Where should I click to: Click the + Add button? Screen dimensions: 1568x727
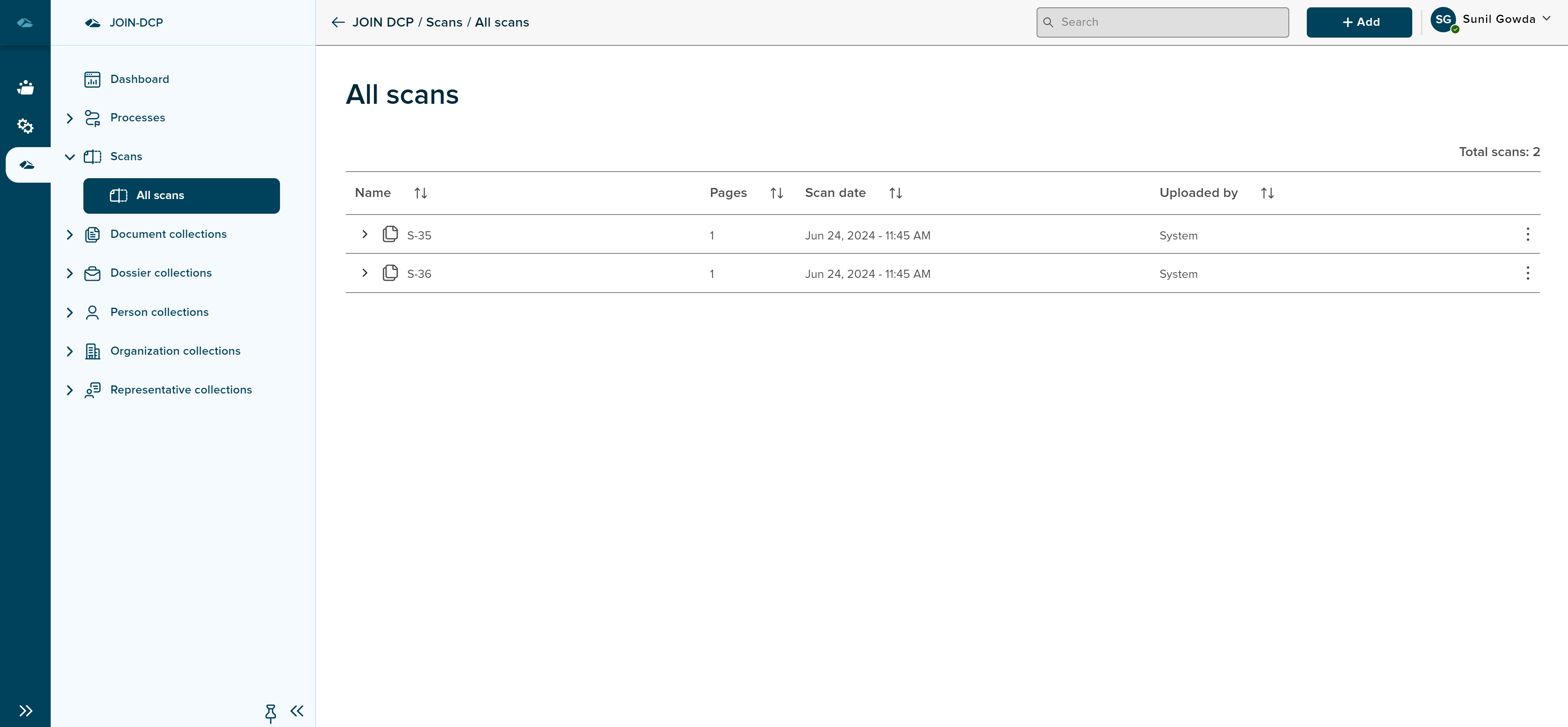1359,22
